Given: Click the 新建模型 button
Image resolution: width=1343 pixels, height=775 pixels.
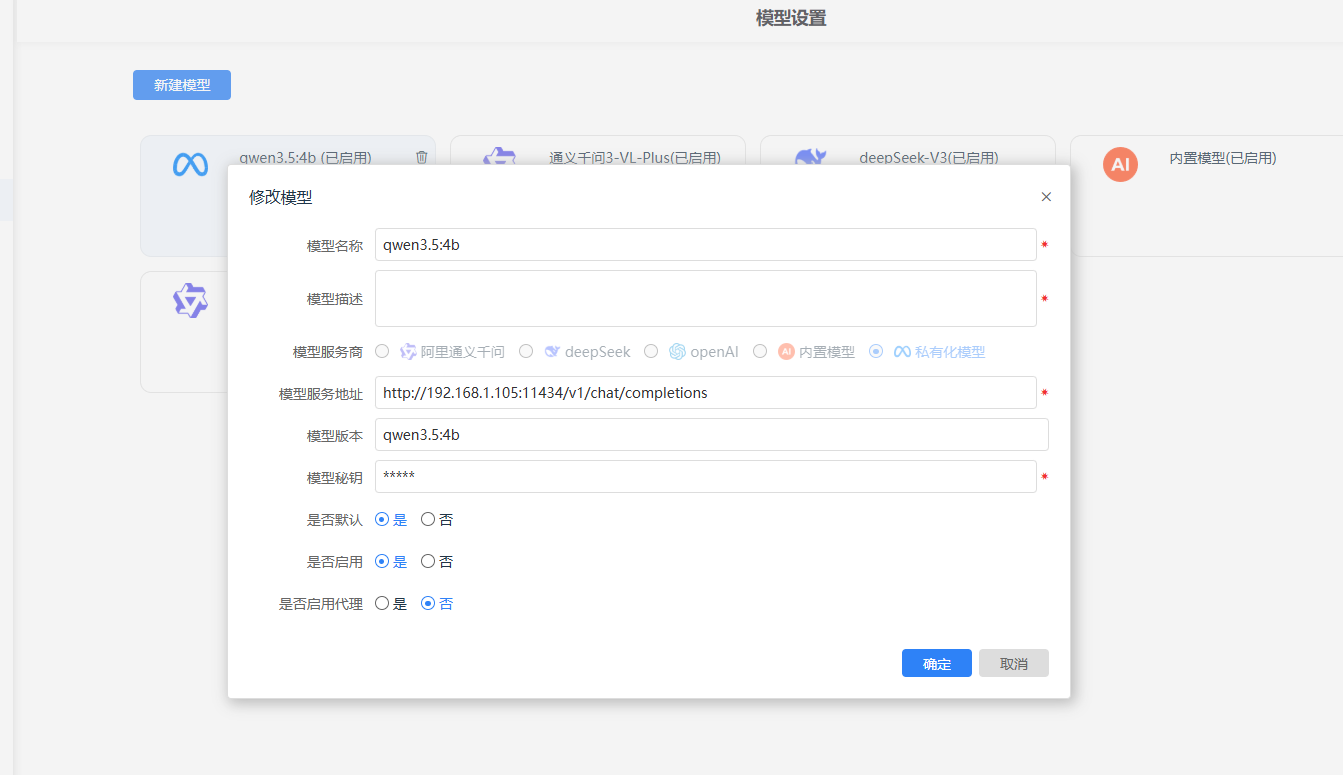Looking at the screenshot, I should coord(182,85).
